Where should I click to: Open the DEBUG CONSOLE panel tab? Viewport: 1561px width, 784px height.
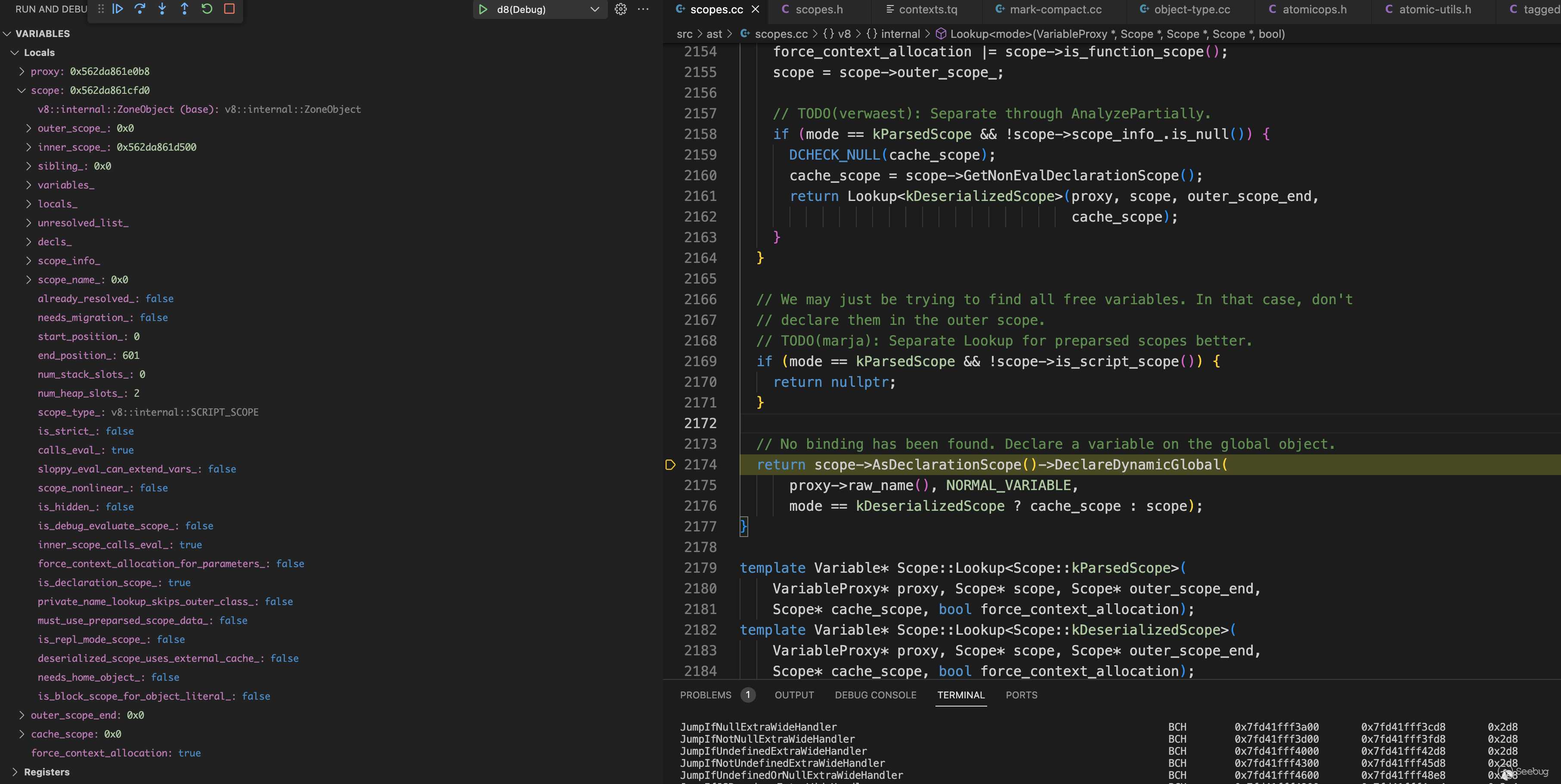(x=875, y=695)
